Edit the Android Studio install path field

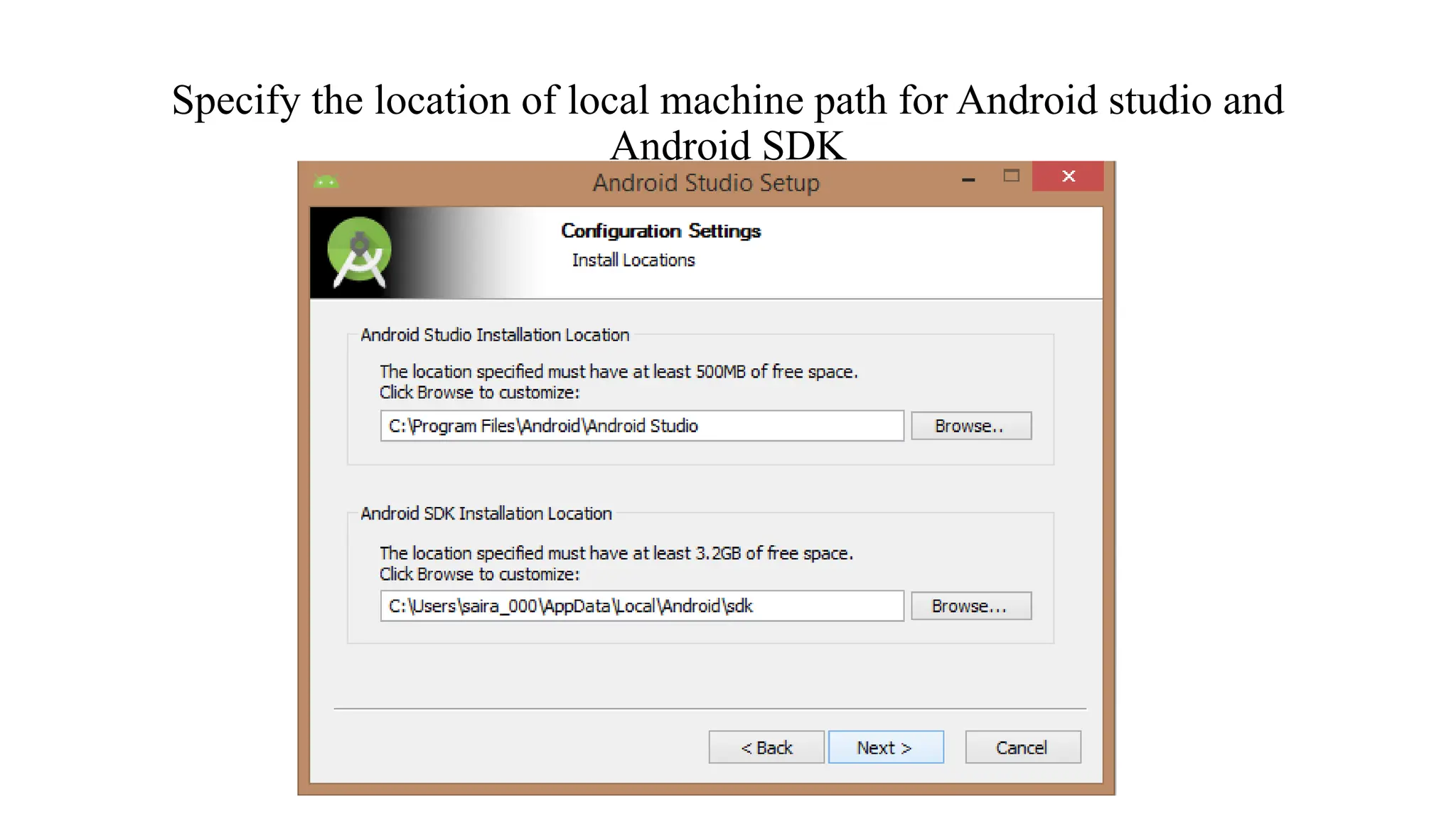[642, 426]
